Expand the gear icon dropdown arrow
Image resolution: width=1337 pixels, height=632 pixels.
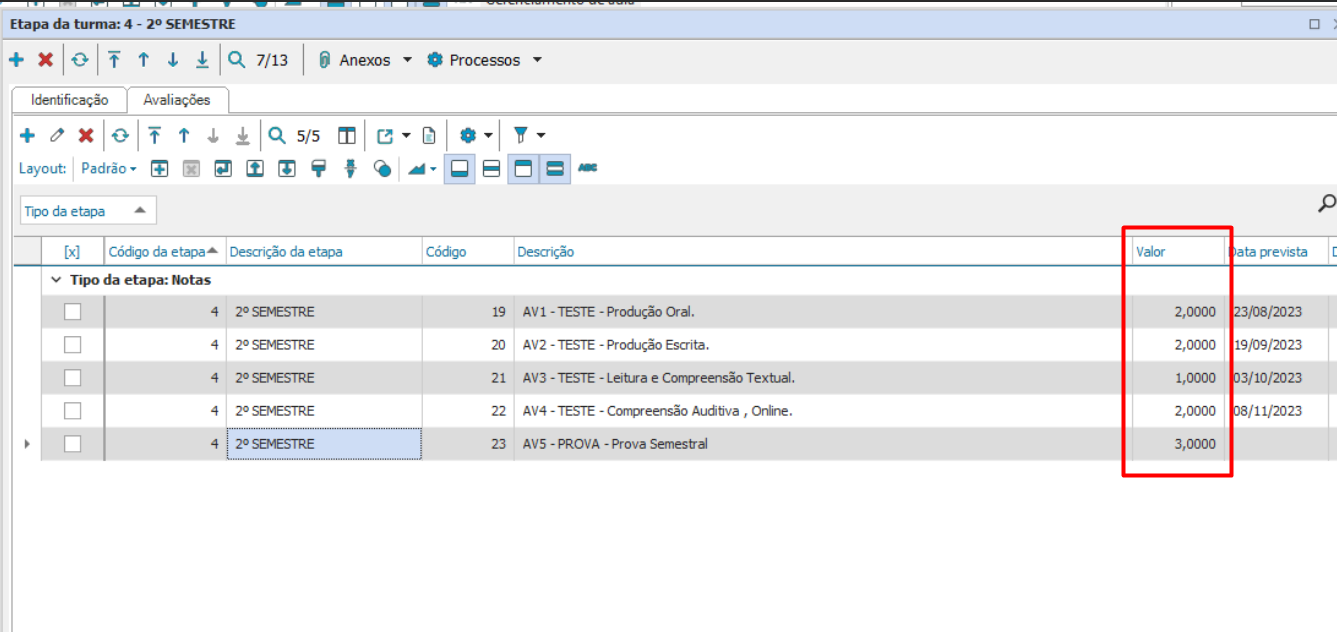click(488, 135)
